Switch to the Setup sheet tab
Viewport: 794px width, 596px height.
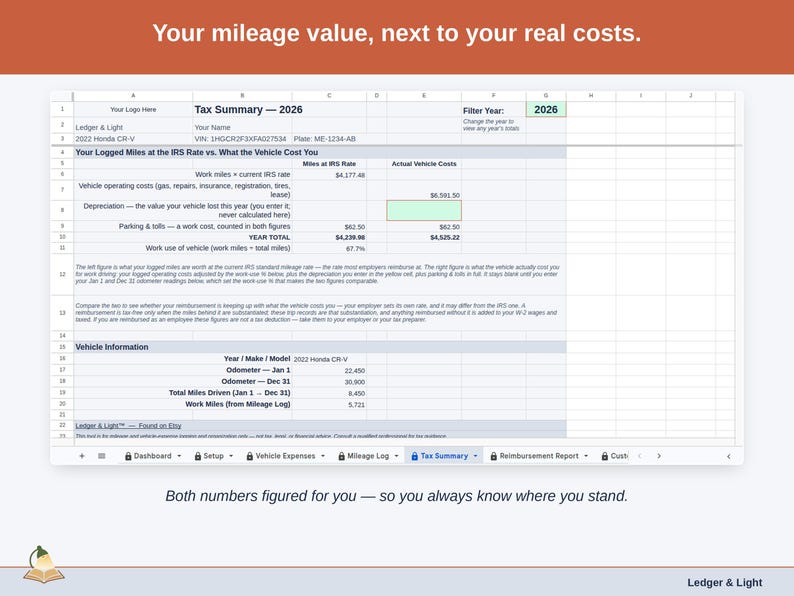point(213,456)
